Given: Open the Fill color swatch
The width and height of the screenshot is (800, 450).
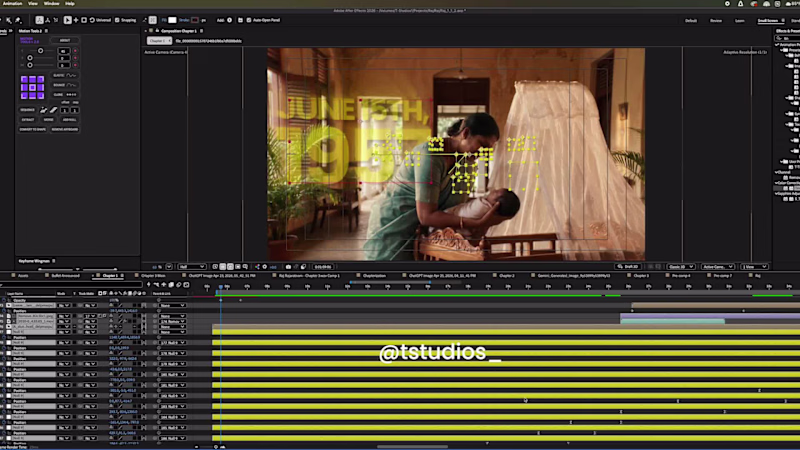Looking at the screenshot, I should 172,20.
